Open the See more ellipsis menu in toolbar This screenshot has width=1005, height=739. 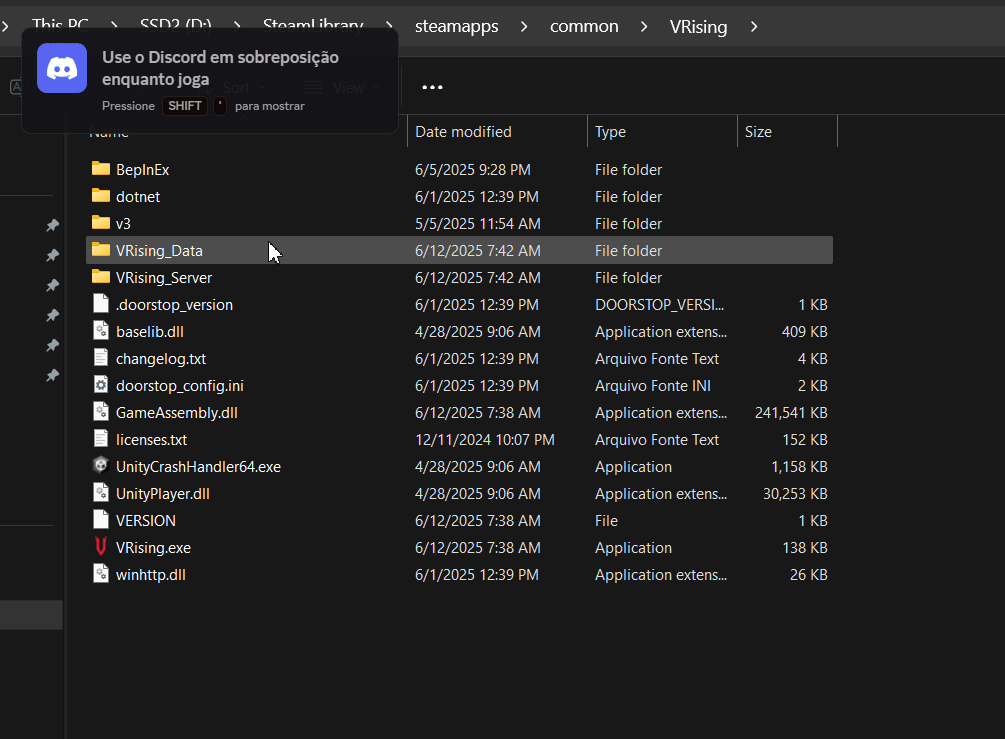point(432,87)
